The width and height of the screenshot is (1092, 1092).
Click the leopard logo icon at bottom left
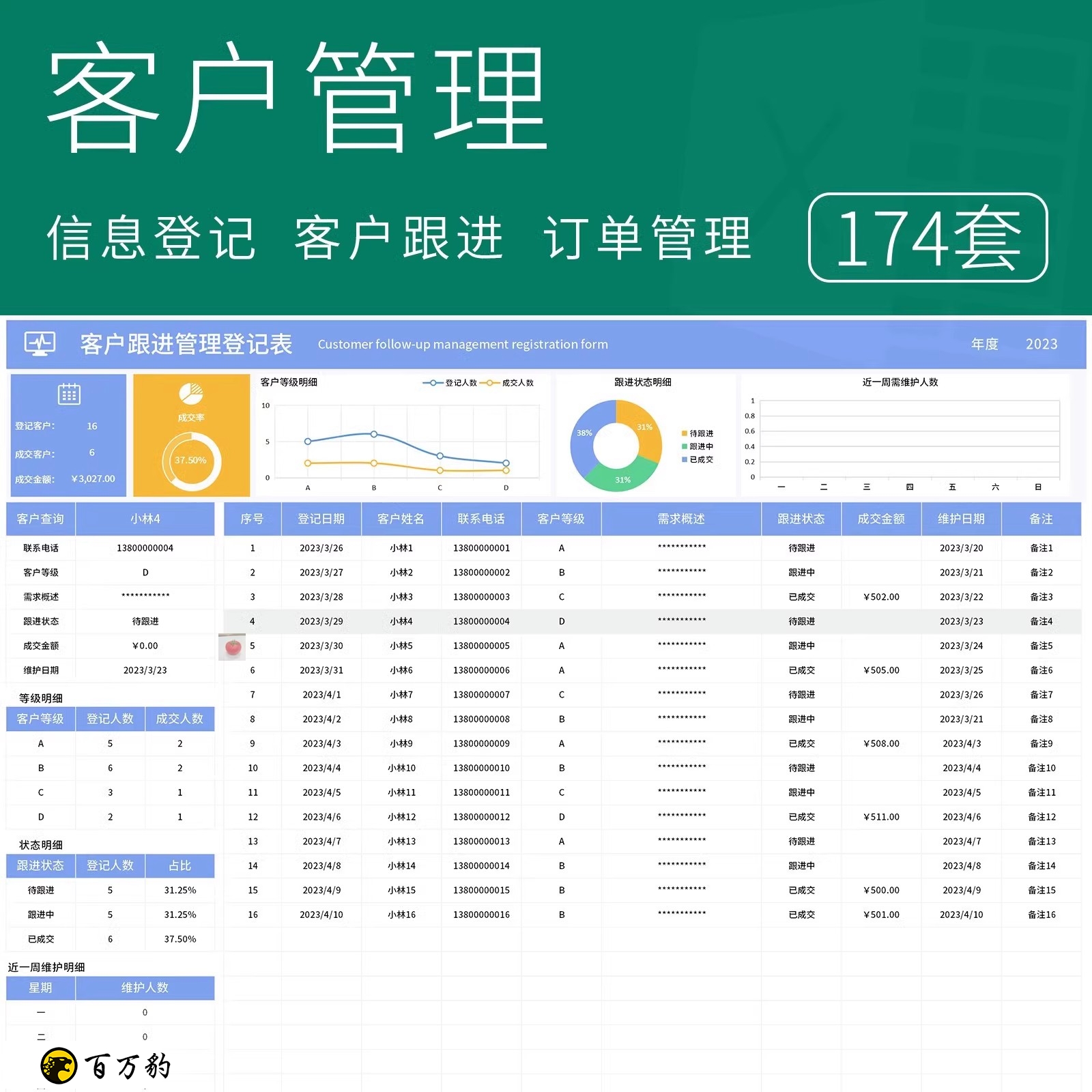coord(59,1065)
